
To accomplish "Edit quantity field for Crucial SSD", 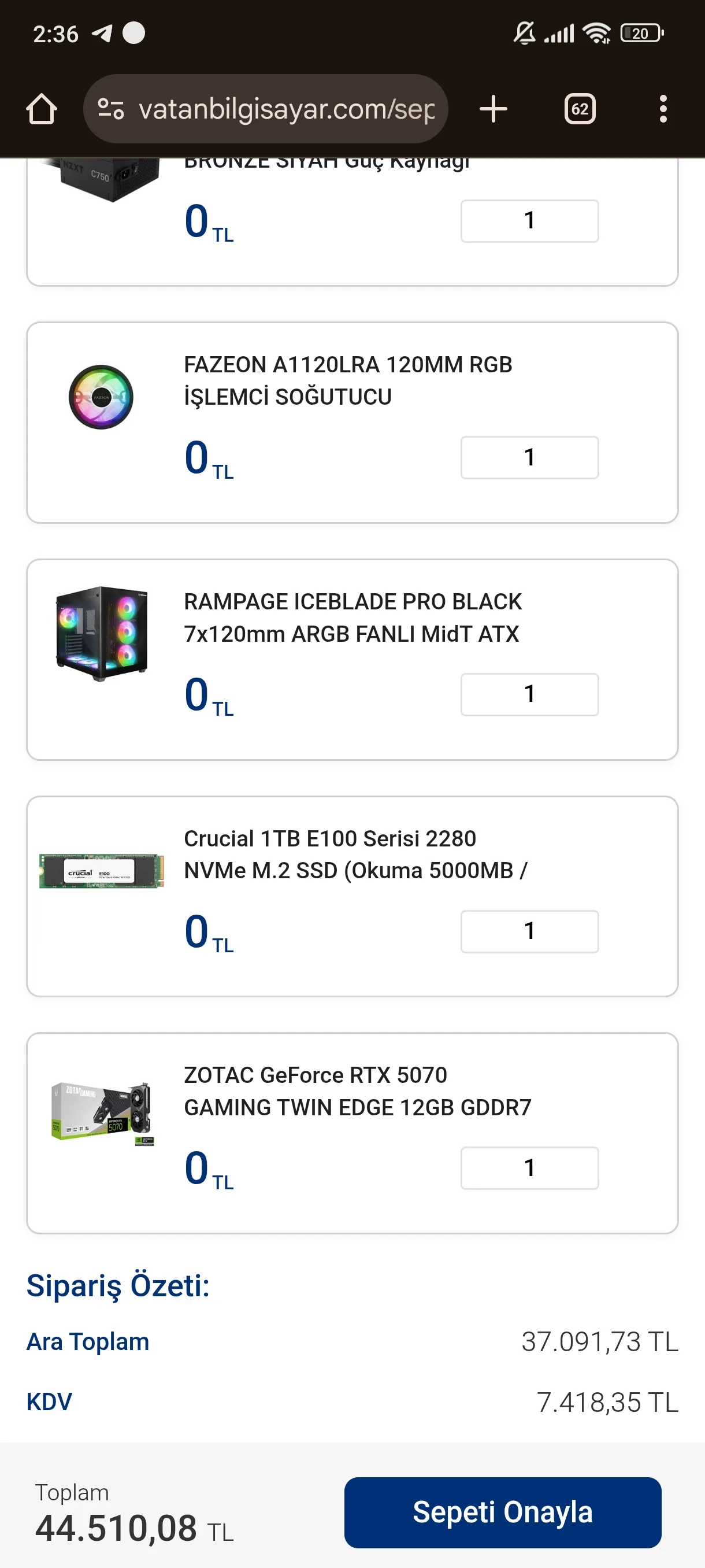I will [529, 931].
